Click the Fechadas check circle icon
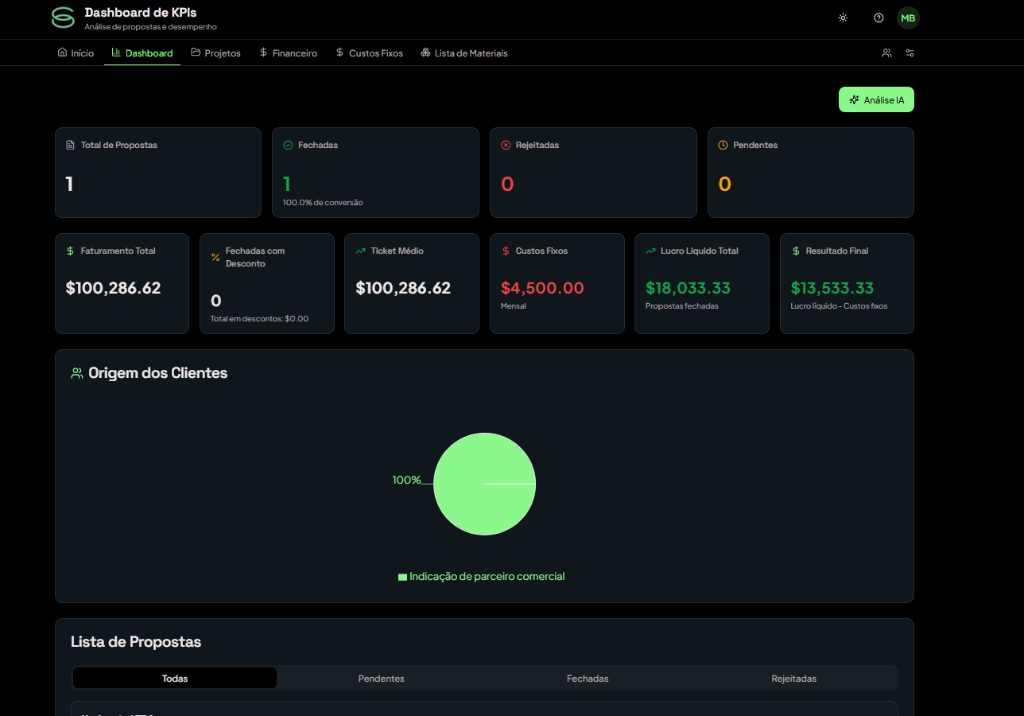The image size is (1024, 716). (288, 145)
